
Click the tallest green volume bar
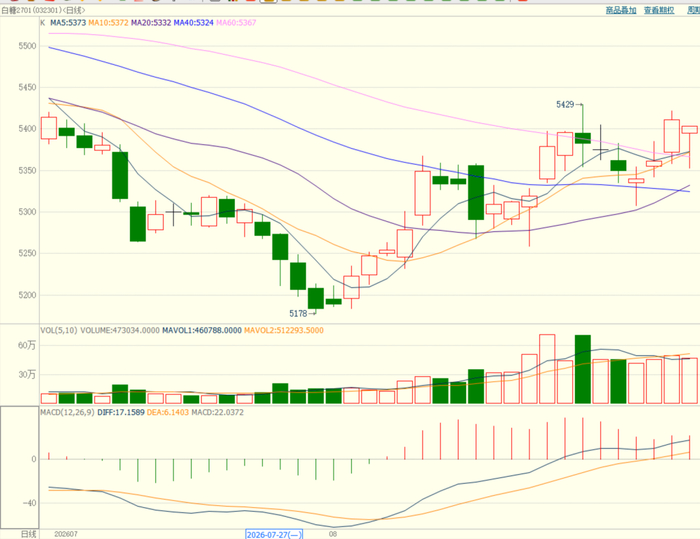click(583, 369)
